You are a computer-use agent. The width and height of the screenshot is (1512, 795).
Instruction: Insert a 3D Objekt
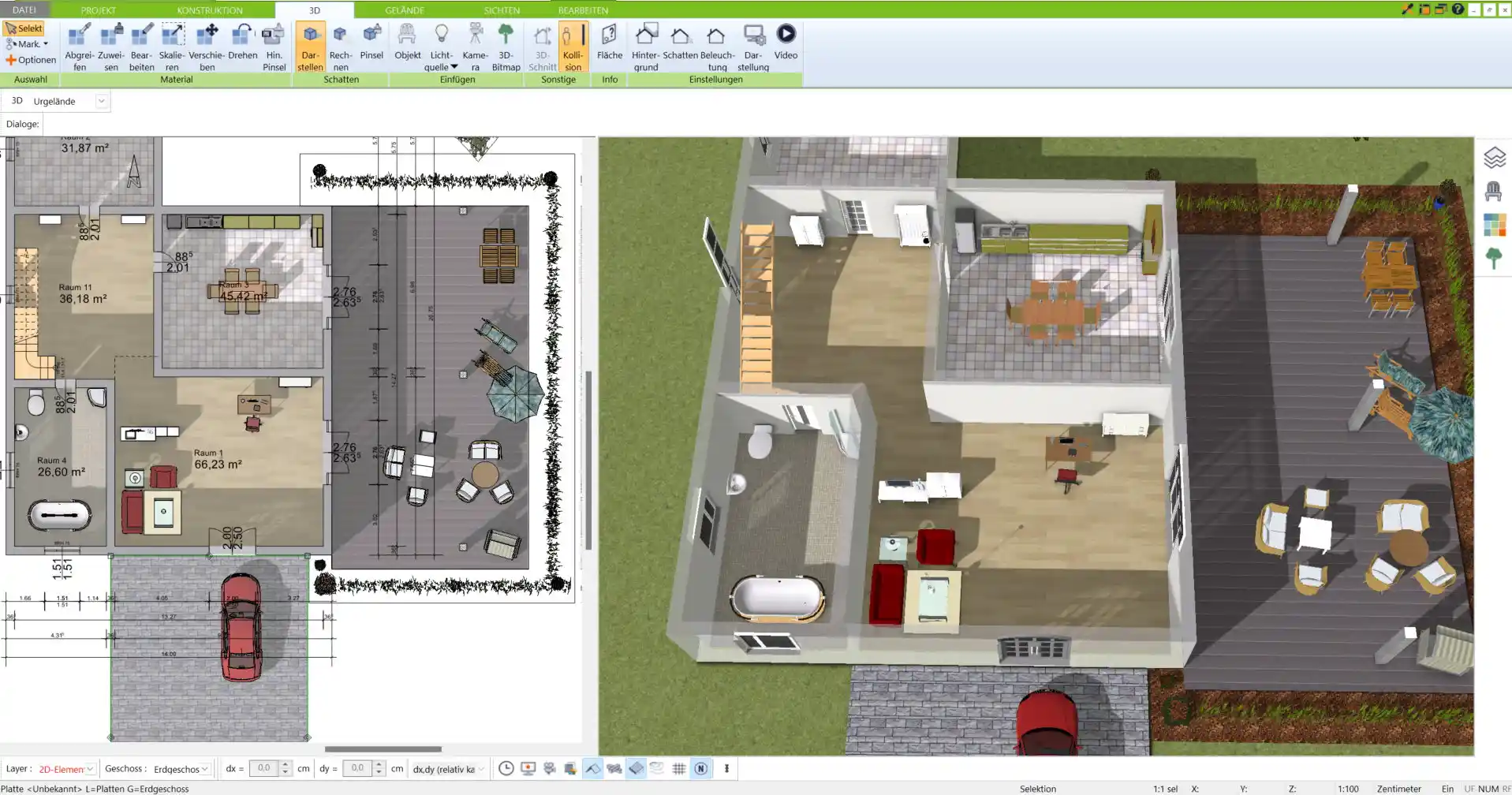[407, 42]
